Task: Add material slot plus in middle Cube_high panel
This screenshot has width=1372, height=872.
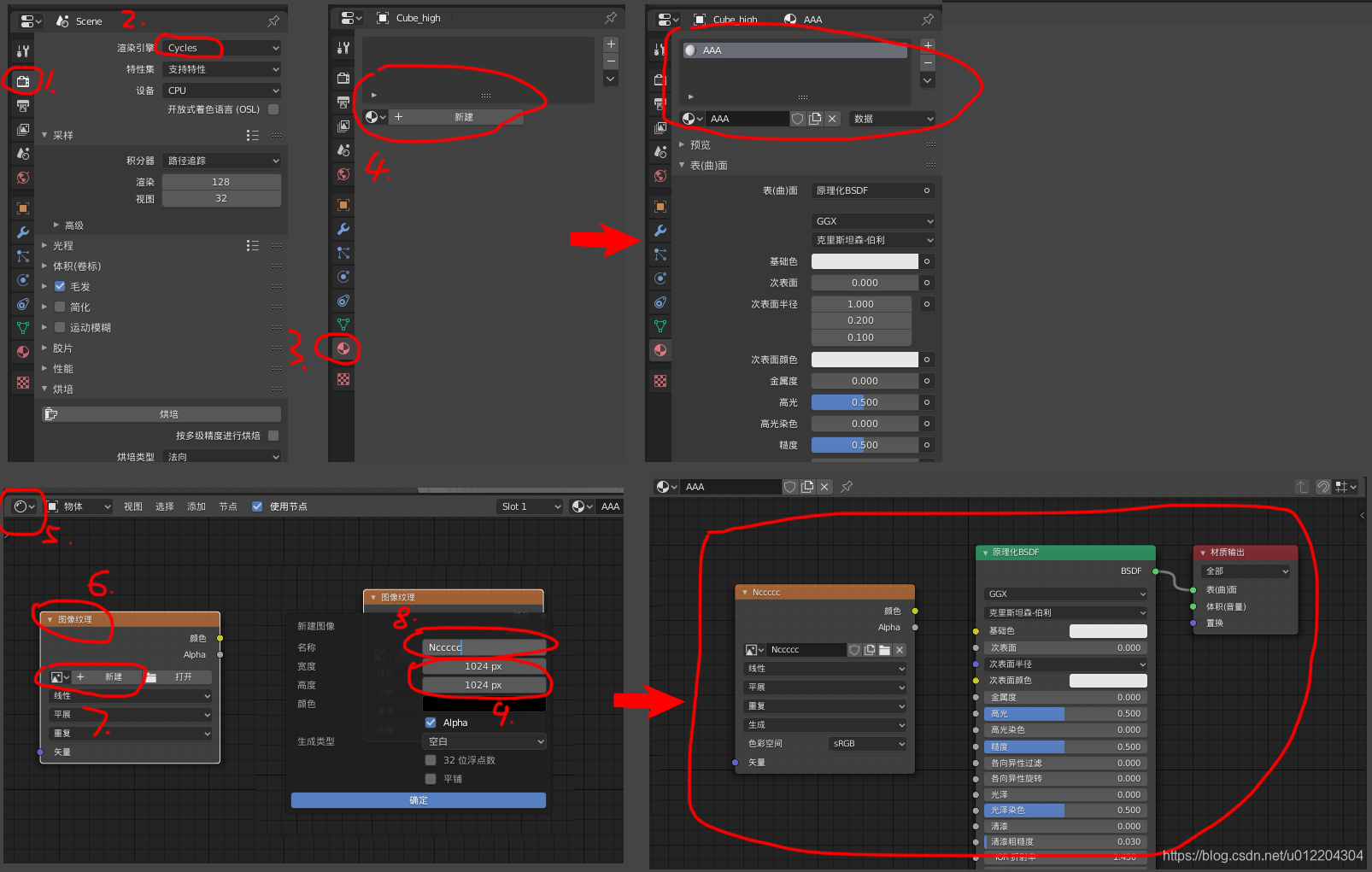Action: coord(611,44)
